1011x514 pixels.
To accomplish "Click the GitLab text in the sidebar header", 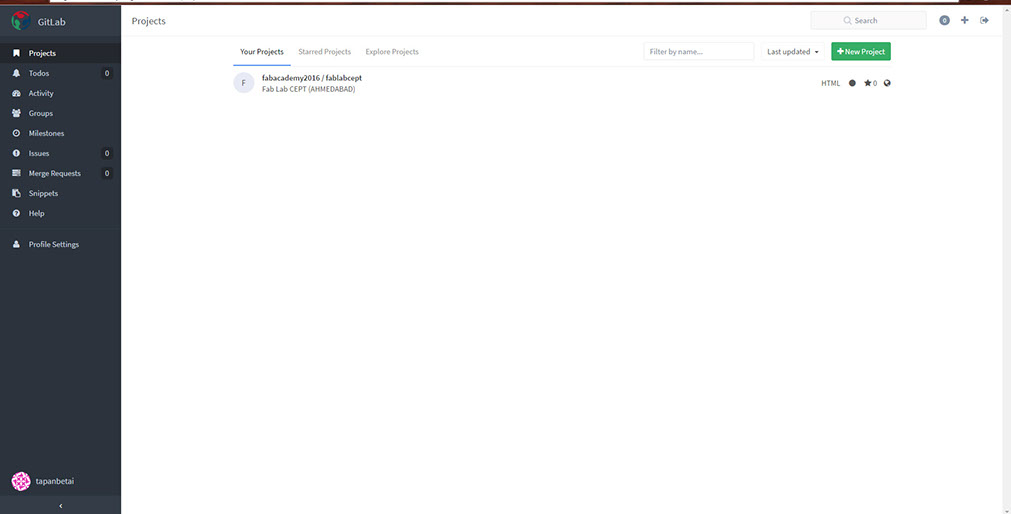I will 52,21.
